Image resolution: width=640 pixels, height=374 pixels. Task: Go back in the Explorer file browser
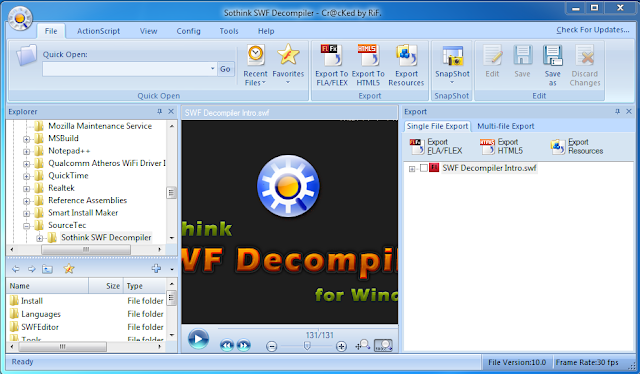[16, 269]
